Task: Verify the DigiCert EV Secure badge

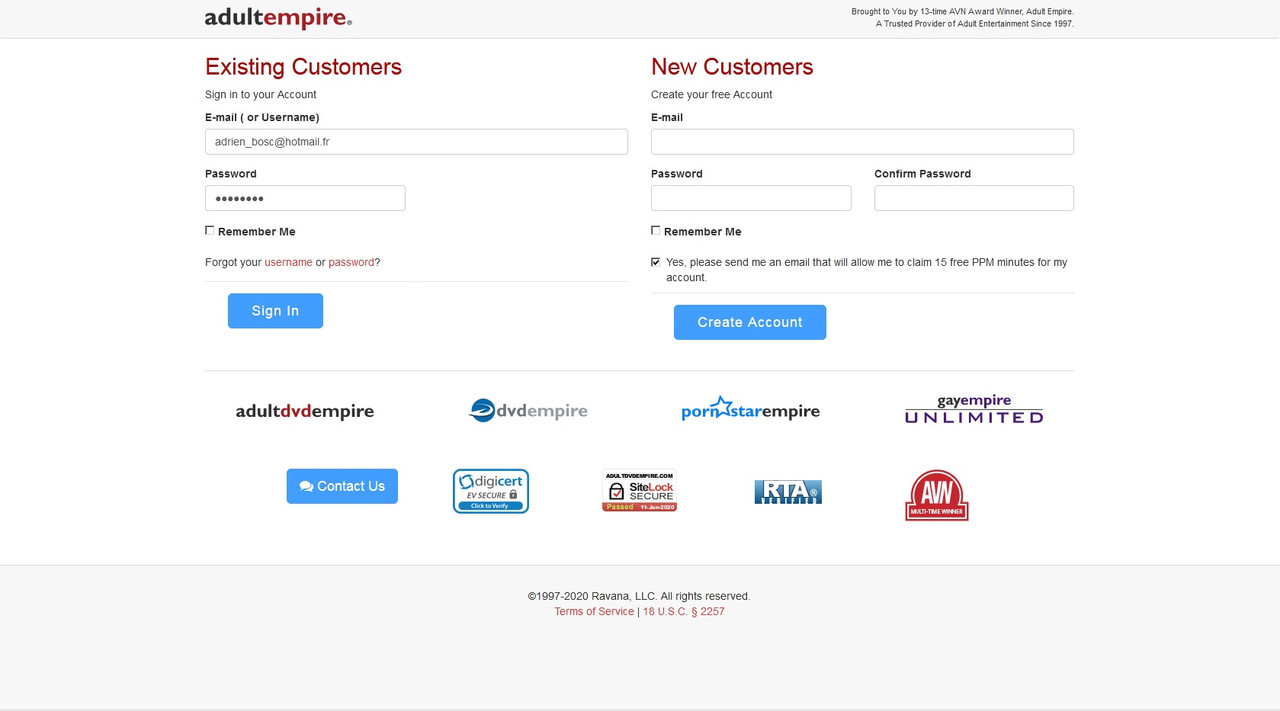Action: (491, 491)
